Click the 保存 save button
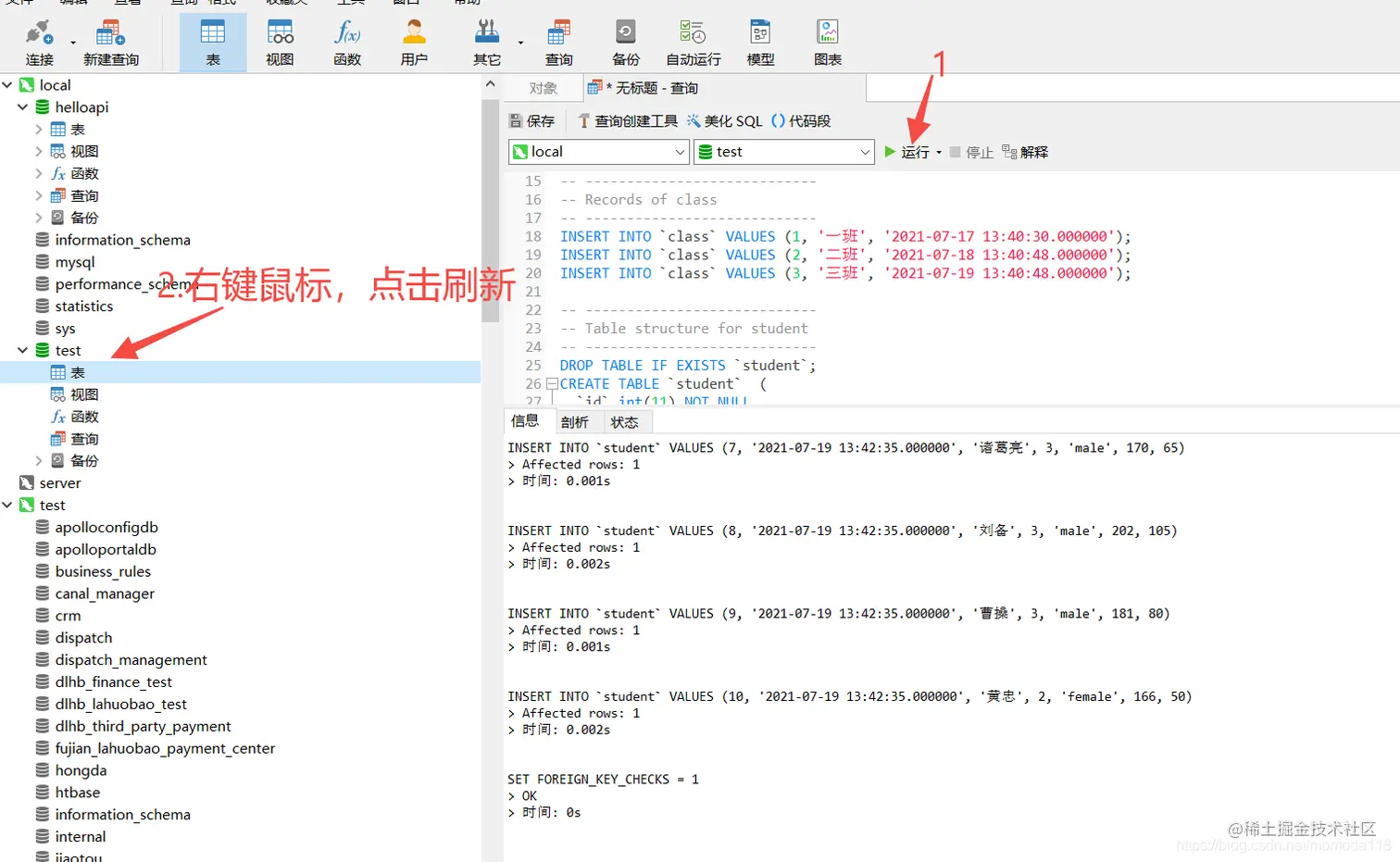Screen dimensions: 1400x862 coord(532,121)
